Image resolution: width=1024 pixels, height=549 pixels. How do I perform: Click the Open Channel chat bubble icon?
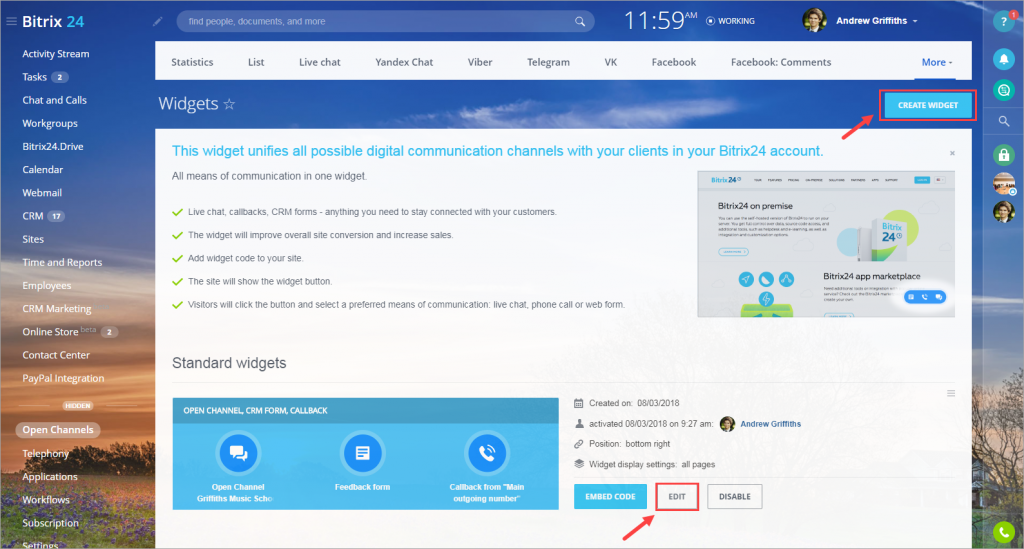[x=238, y=453]
